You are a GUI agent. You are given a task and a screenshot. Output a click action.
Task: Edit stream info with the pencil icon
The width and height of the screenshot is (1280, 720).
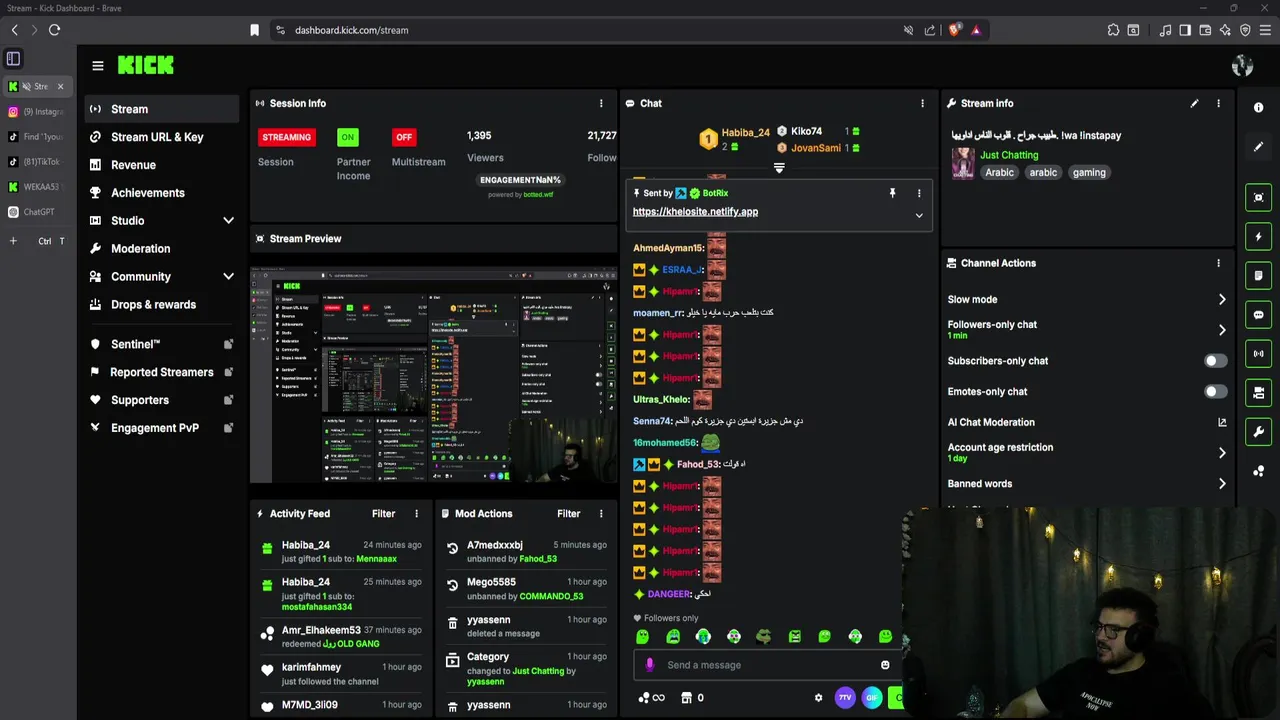click(x=1194, y=103)
